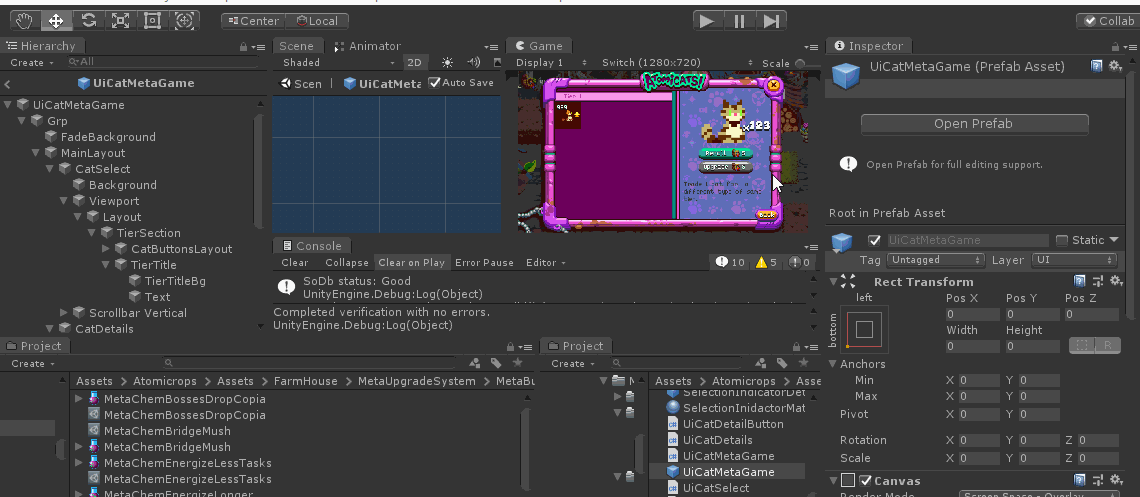
Task: Select TierTitleBg in Hierarchy
Action: [x=174, y=280]
